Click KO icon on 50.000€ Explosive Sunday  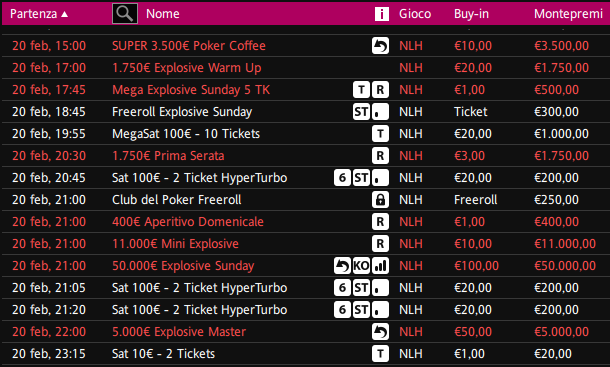361,266
